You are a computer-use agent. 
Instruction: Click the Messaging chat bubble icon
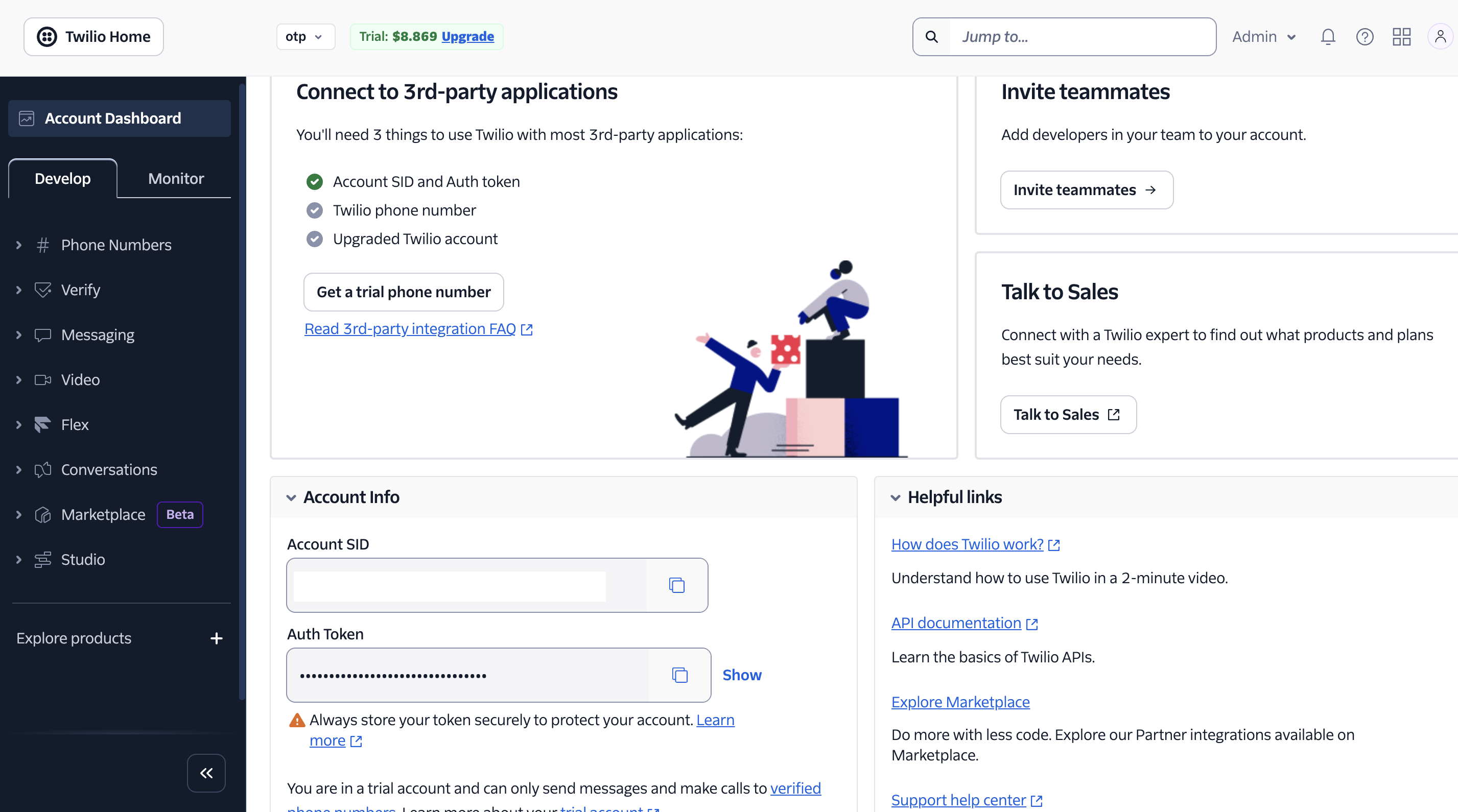click(x=42, y=335)
